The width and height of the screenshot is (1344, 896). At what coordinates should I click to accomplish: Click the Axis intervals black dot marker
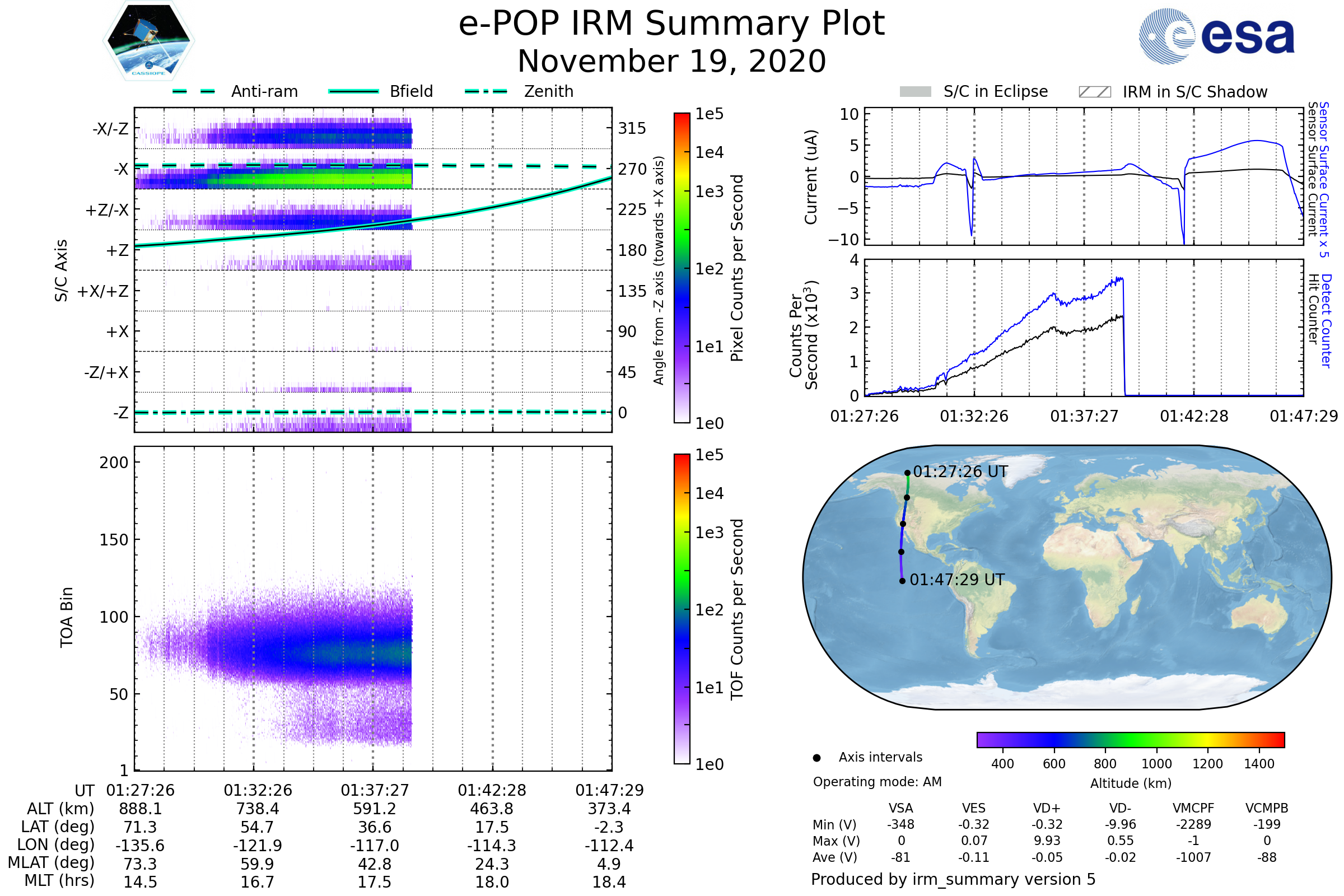pyautogui.click(x=816, y=758)
